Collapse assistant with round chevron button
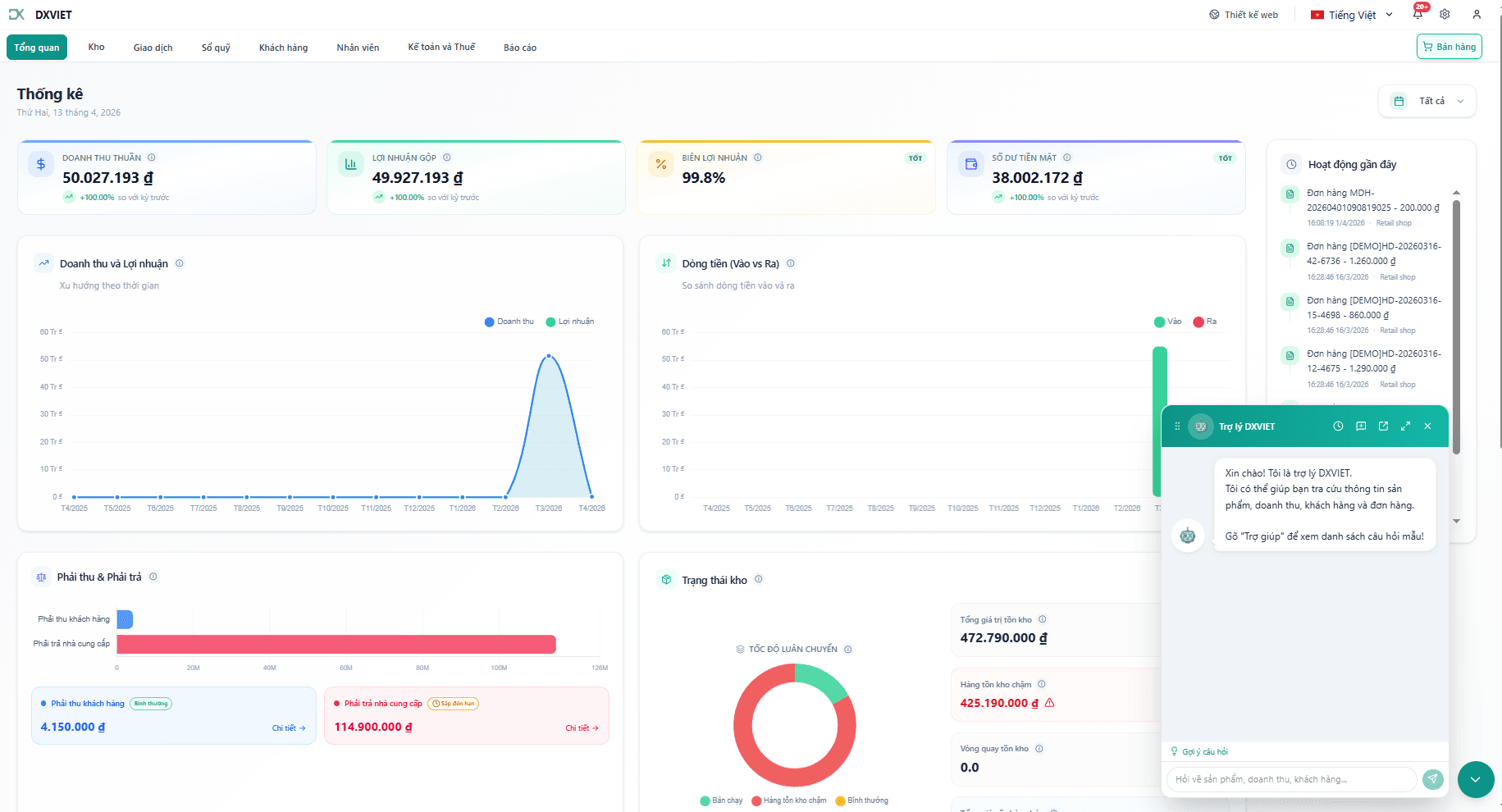The image size is (1502, 812). pyautogui.click(x=1475, y=779)
